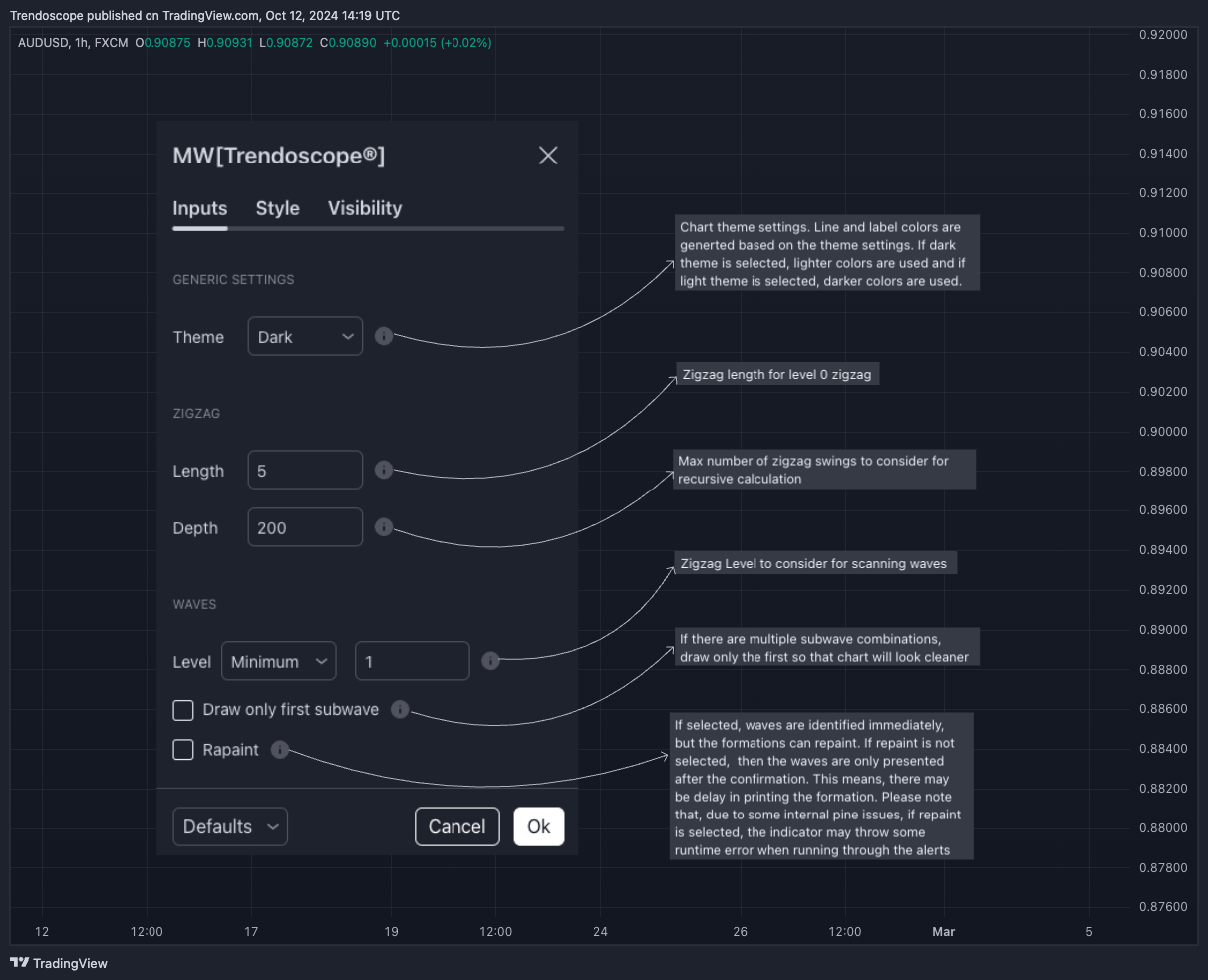Click the Length input field showing 5
Viewport: 1208px width, 980px height.
305,470
